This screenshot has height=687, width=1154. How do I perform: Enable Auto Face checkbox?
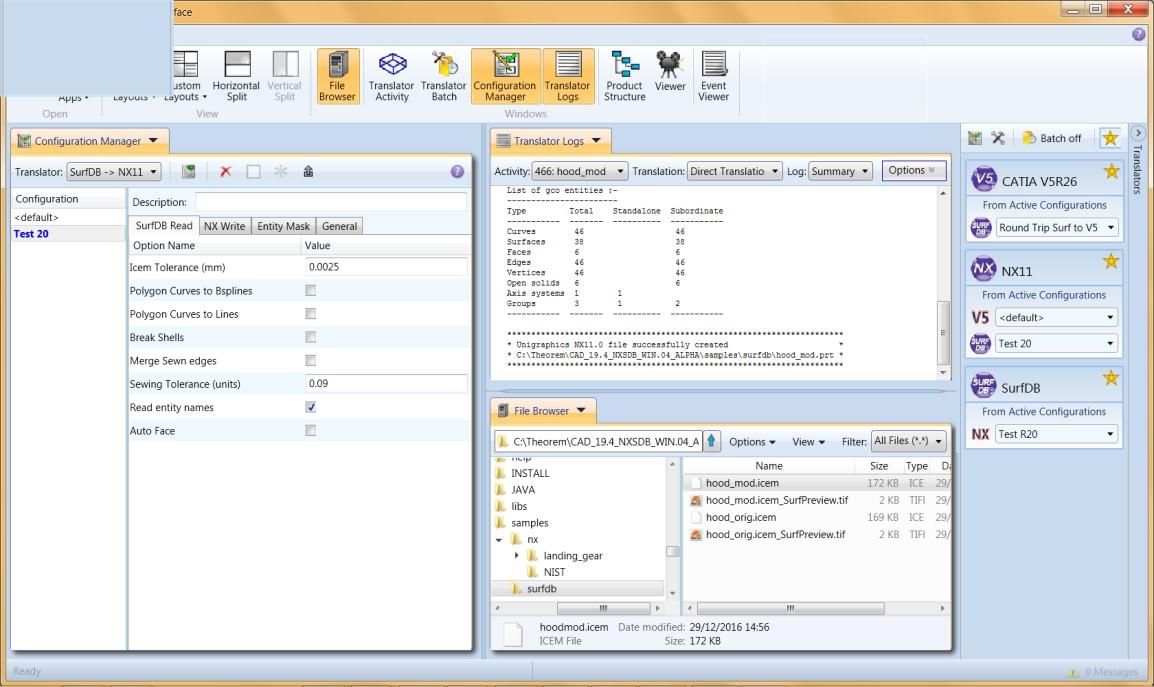click(x=311, y=431)
